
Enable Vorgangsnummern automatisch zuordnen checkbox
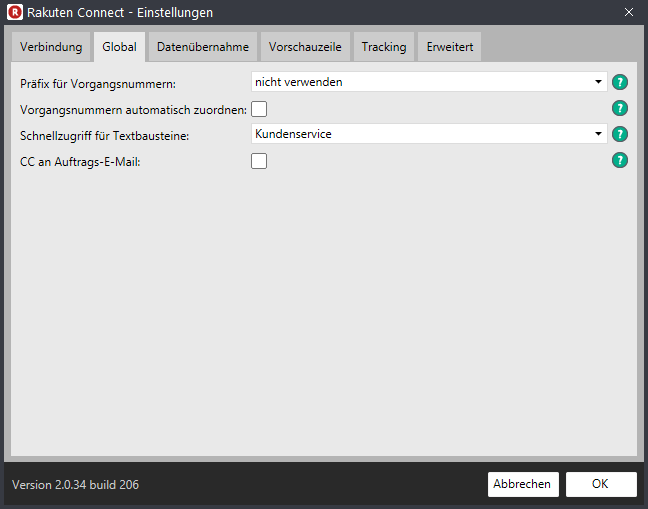[x=259, y=109]
